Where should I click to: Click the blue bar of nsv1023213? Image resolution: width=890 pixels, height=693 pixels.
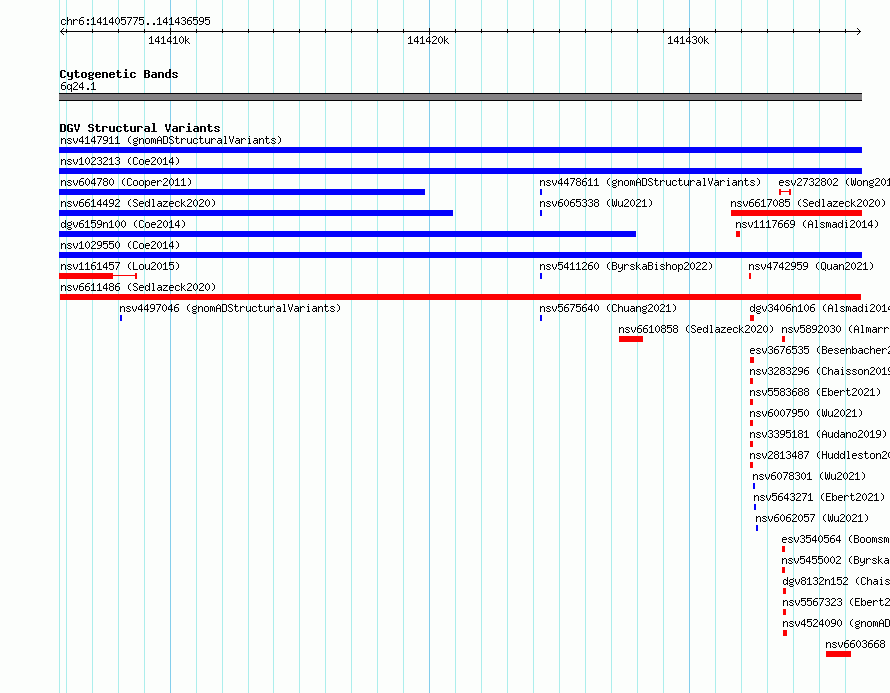coord(460,171)
